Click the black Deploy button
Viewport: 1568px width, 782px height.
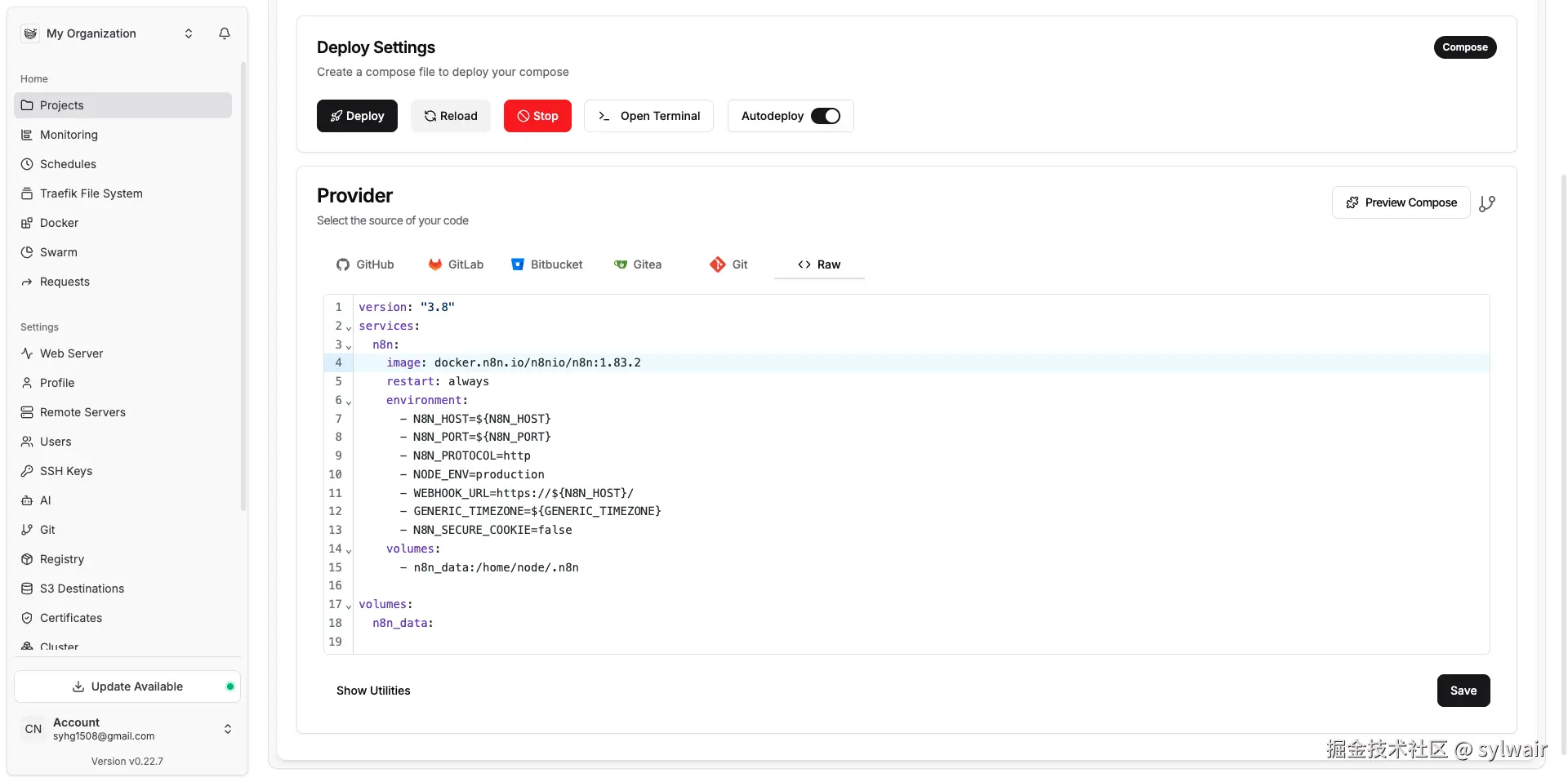coord(357,116)
